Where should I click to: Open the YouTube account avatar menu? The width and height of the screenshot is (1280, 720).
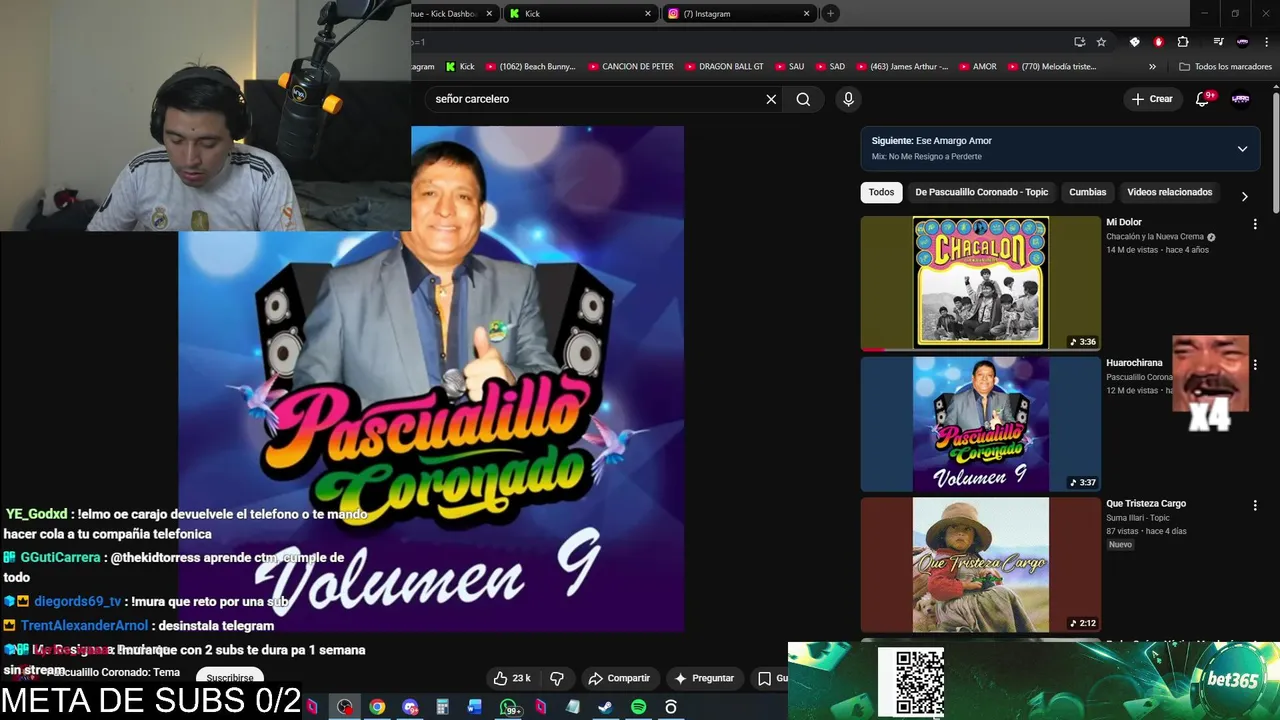click(1241, 99)
